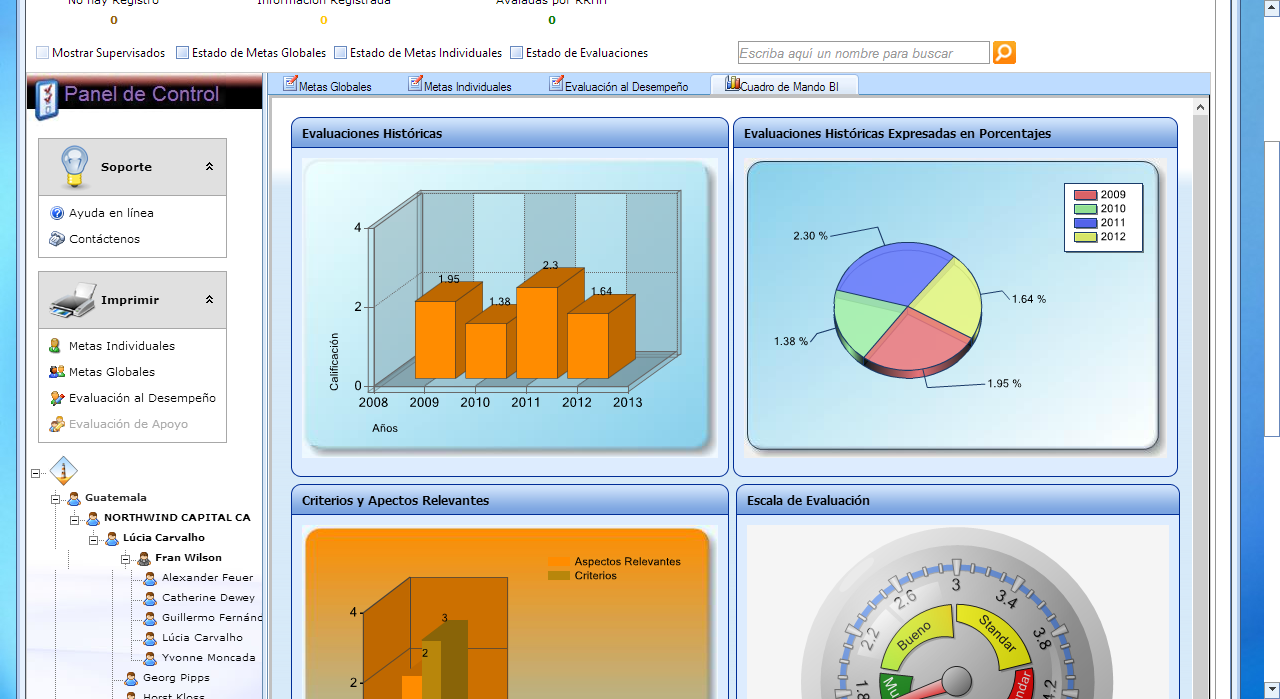1280x699 pixels.
Task: Collapse the Imprimir panel chevron
Action: [x=209, y=300]
